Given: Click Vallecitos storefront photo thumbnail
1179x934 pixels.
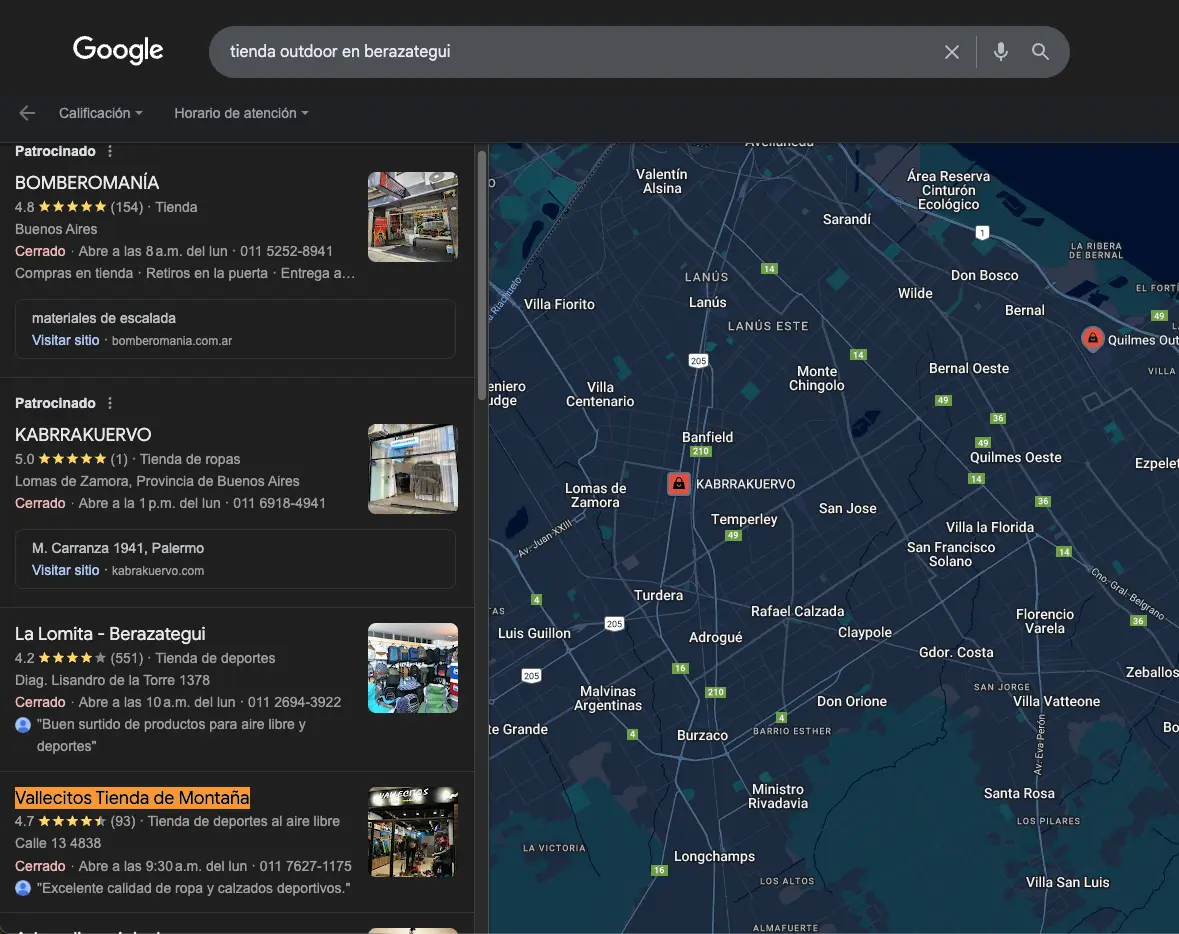Looking at the screenshot, I should click(413, 832).
